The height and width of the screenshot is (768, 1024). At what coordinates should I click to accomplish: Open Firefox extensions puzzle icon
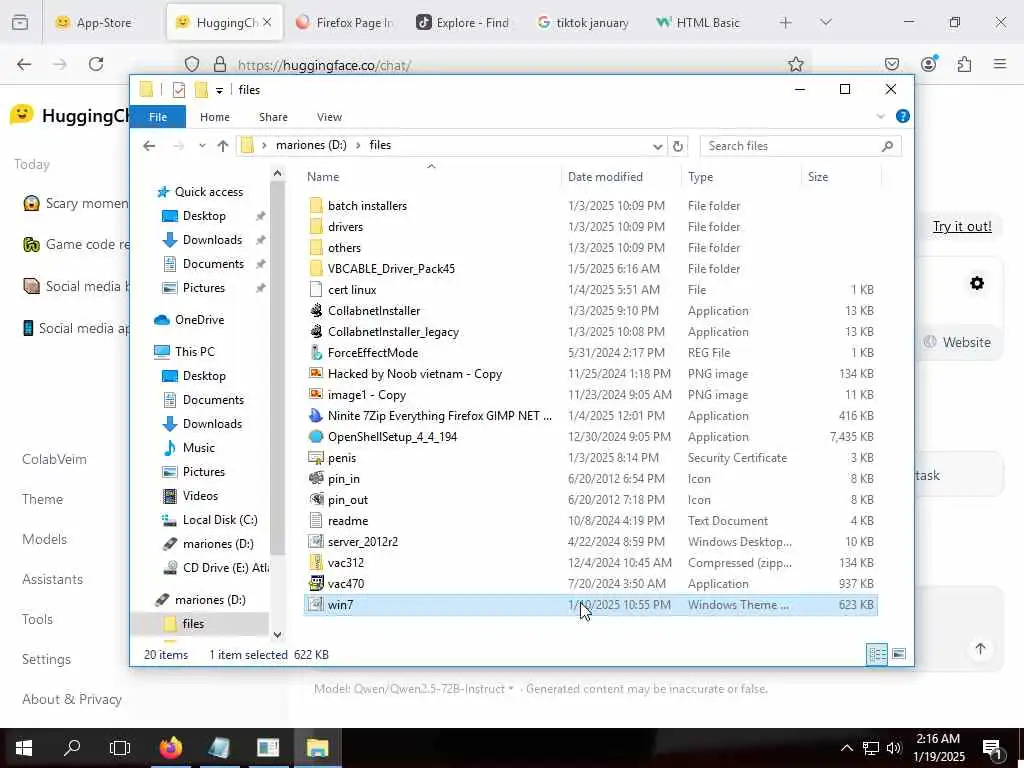[x=964, y=64]
